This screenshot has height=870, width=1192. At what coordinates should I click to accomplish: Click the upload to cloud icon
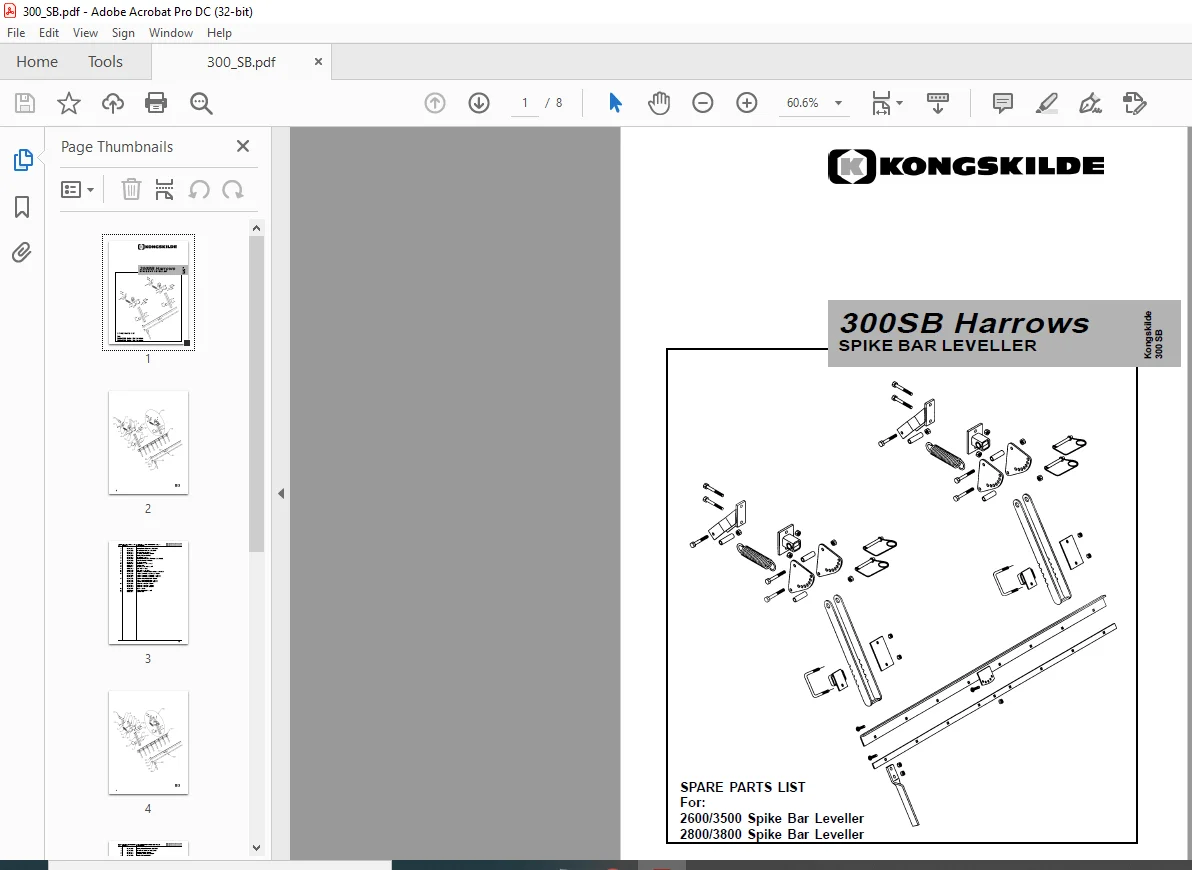click(x=113, y=103)
